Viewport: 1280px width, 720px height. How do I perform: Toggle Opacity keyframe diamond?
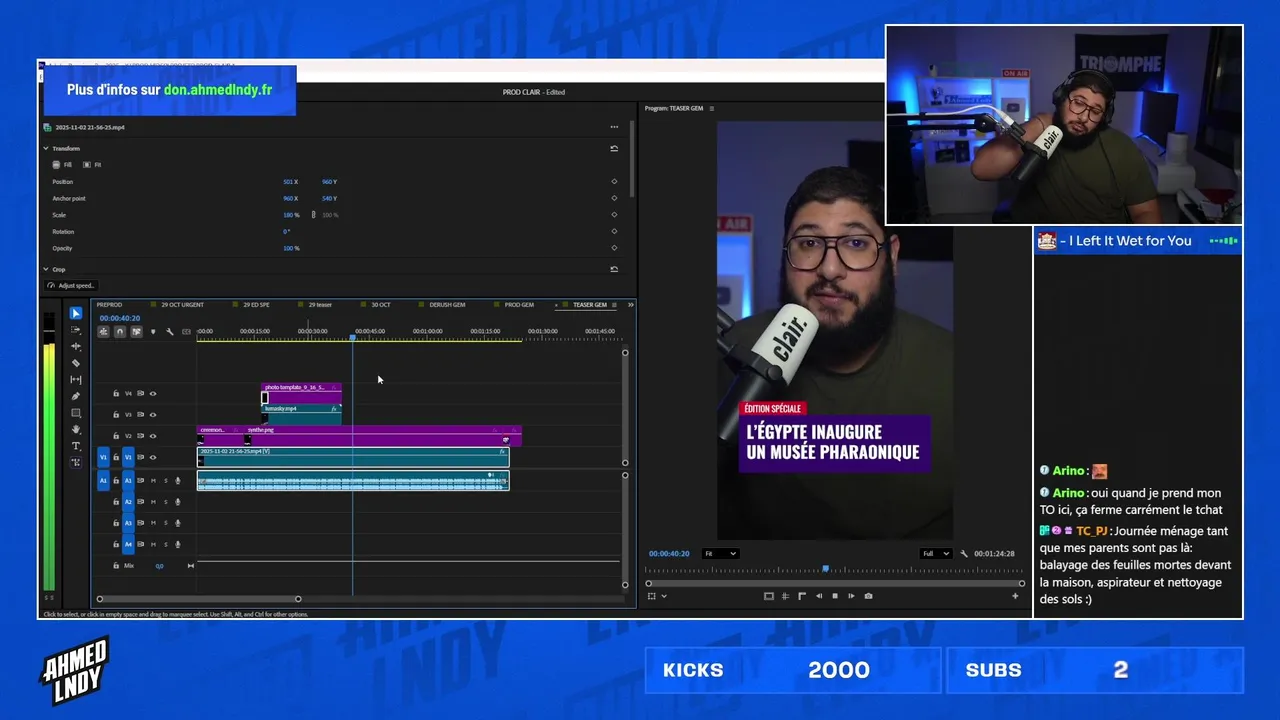click(x=614, y=248)
